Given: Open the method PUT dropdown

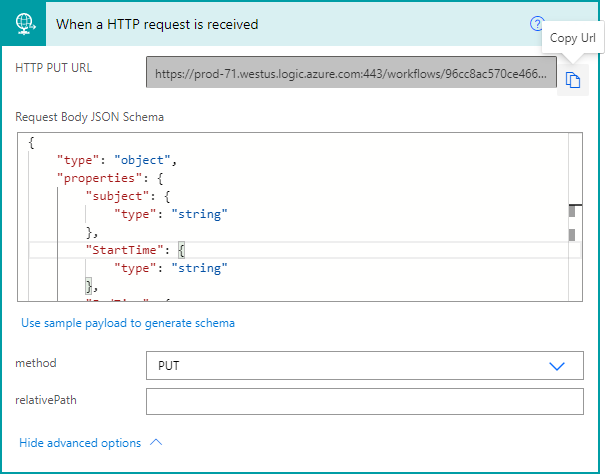Looking at the screenshot, I should pos(365,366).
